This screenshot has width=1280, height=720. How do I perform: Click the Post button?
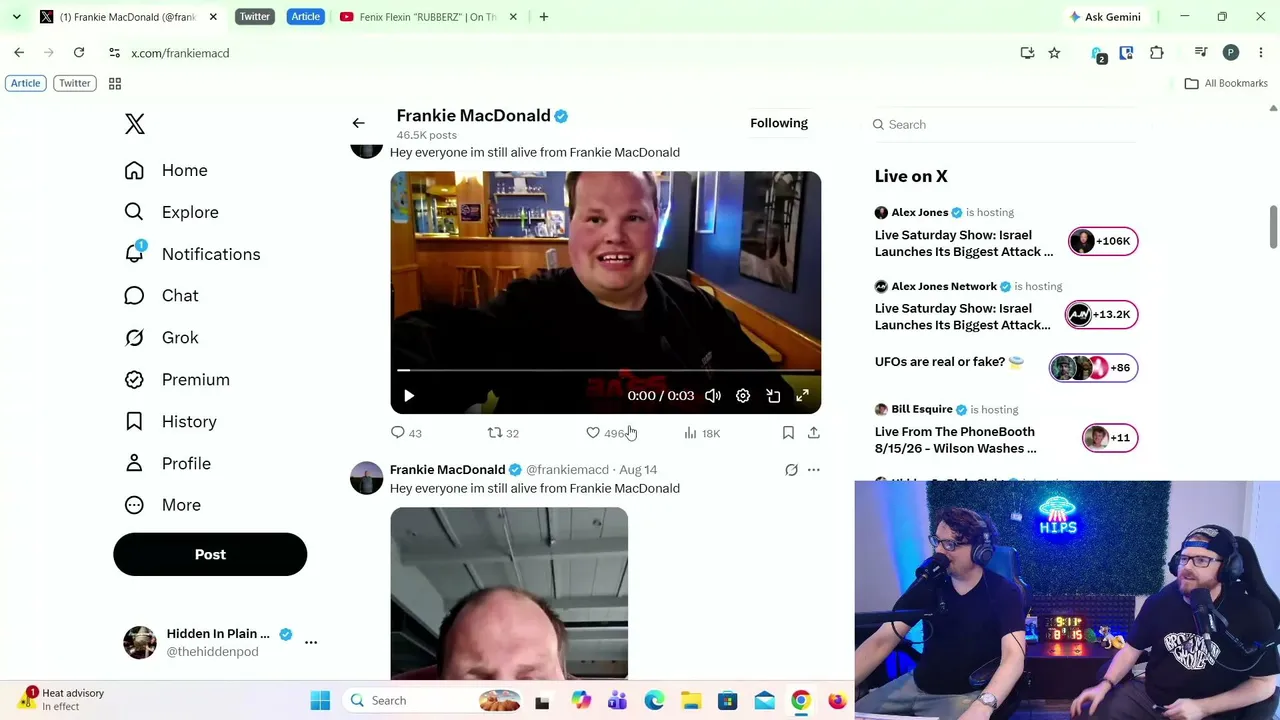210,554
